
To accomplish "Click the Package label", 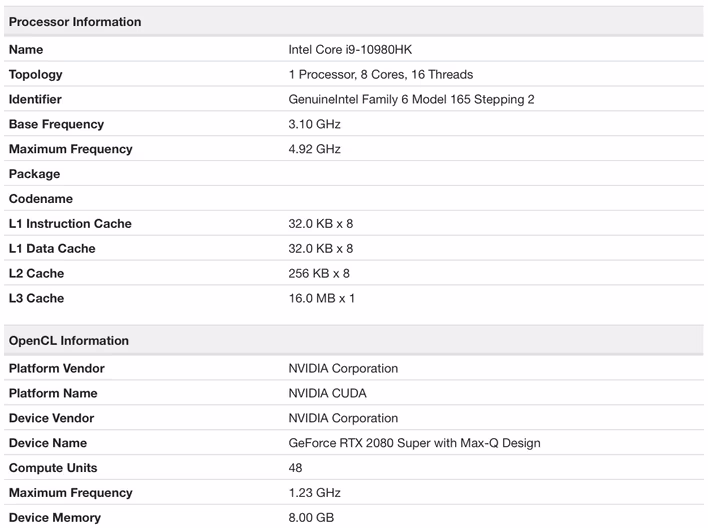I will [34, 174].
